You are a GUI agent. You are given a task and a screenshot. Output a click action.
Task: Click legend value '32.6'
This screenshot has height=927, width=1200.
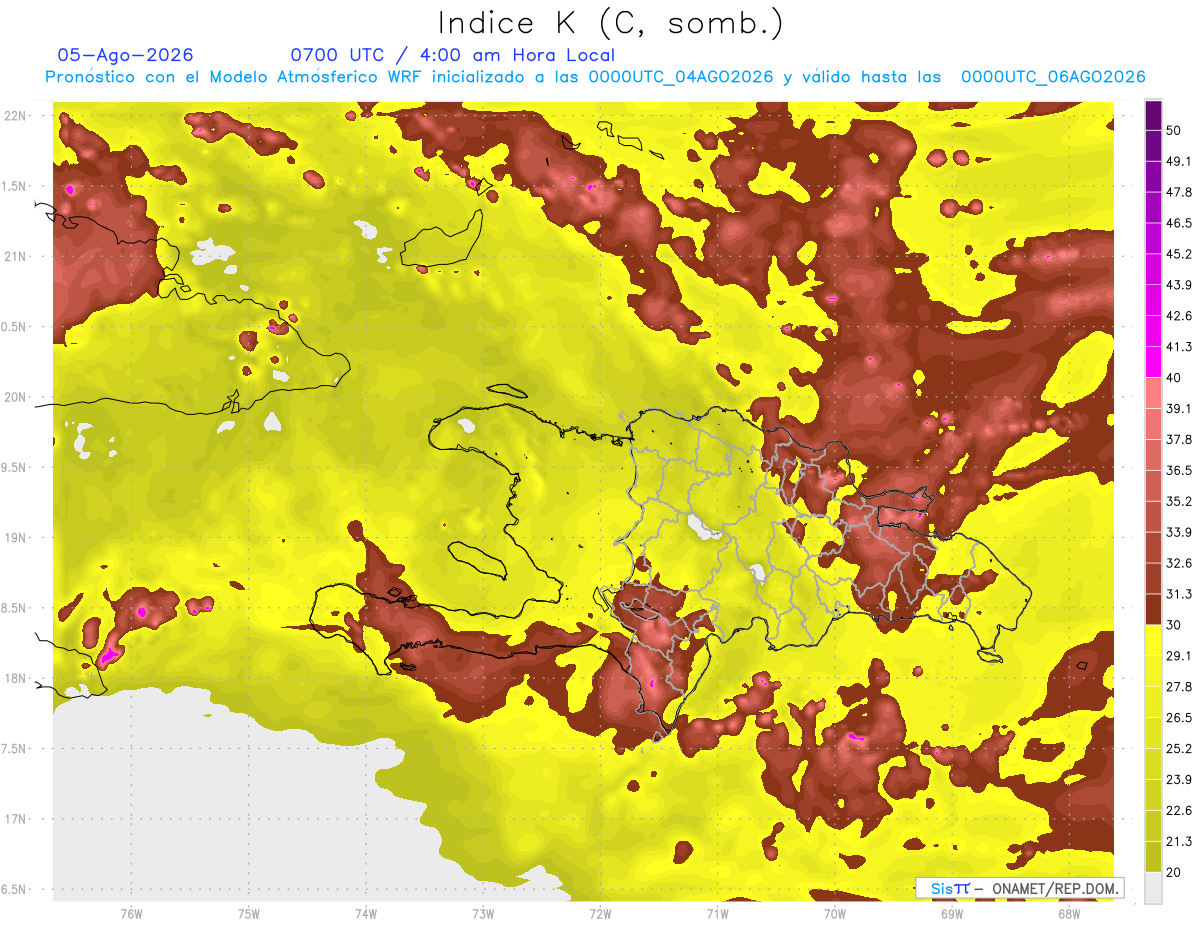pos(1178,563)
